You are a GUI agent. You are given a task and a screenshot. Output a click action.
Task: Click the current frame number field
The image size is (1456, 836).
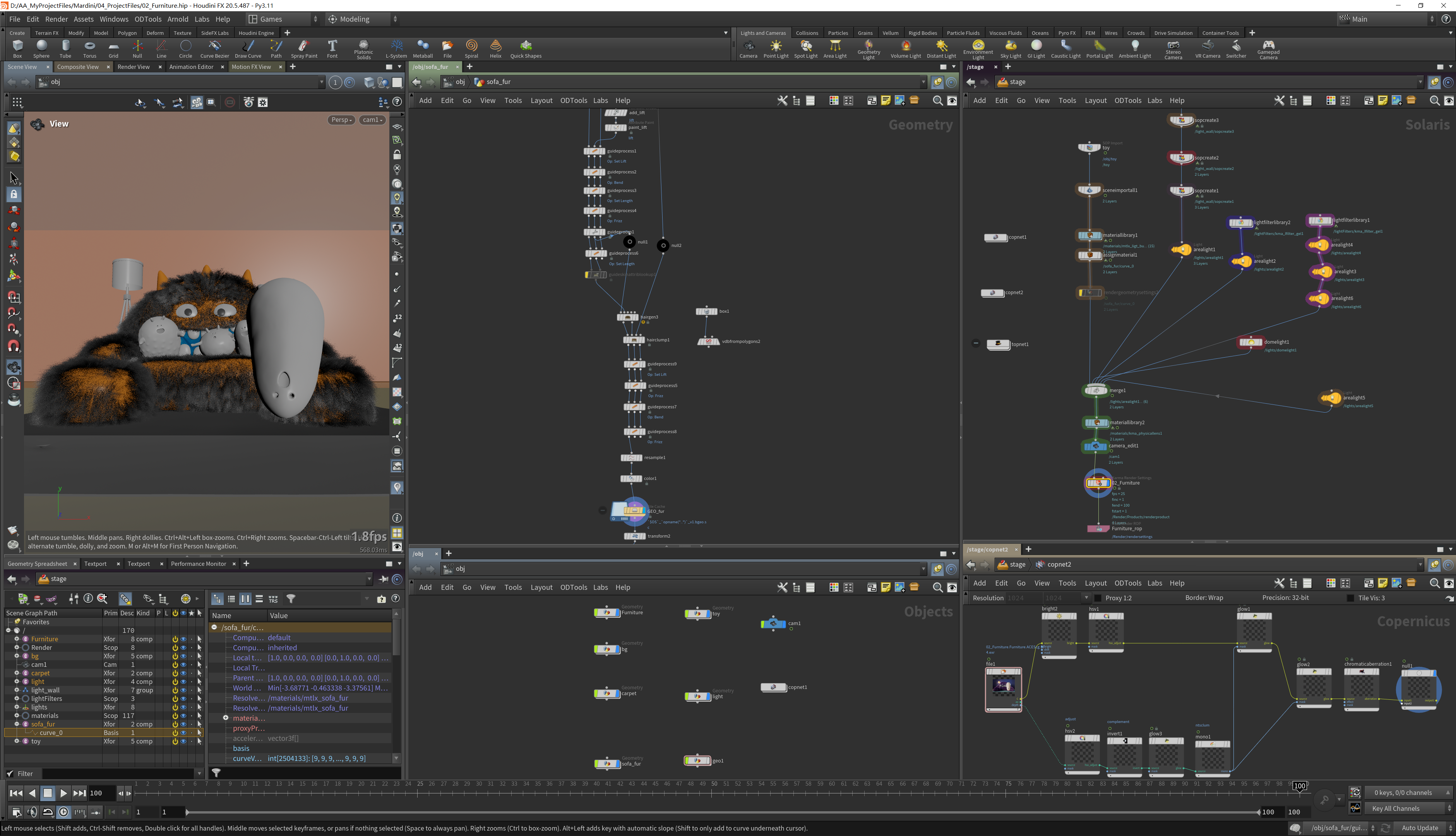click(102, 793)
